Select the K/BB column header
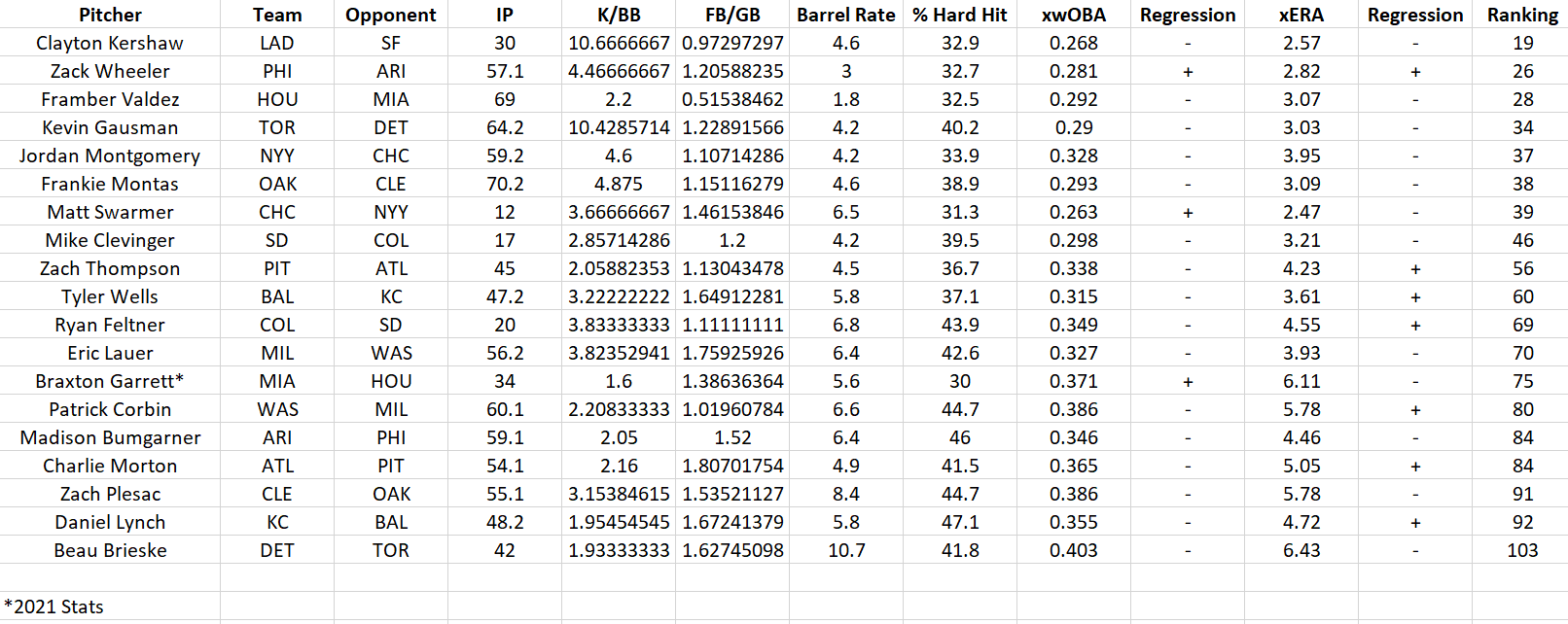Viewport: 1568px width, 624px height. click(x=619, y=15)
